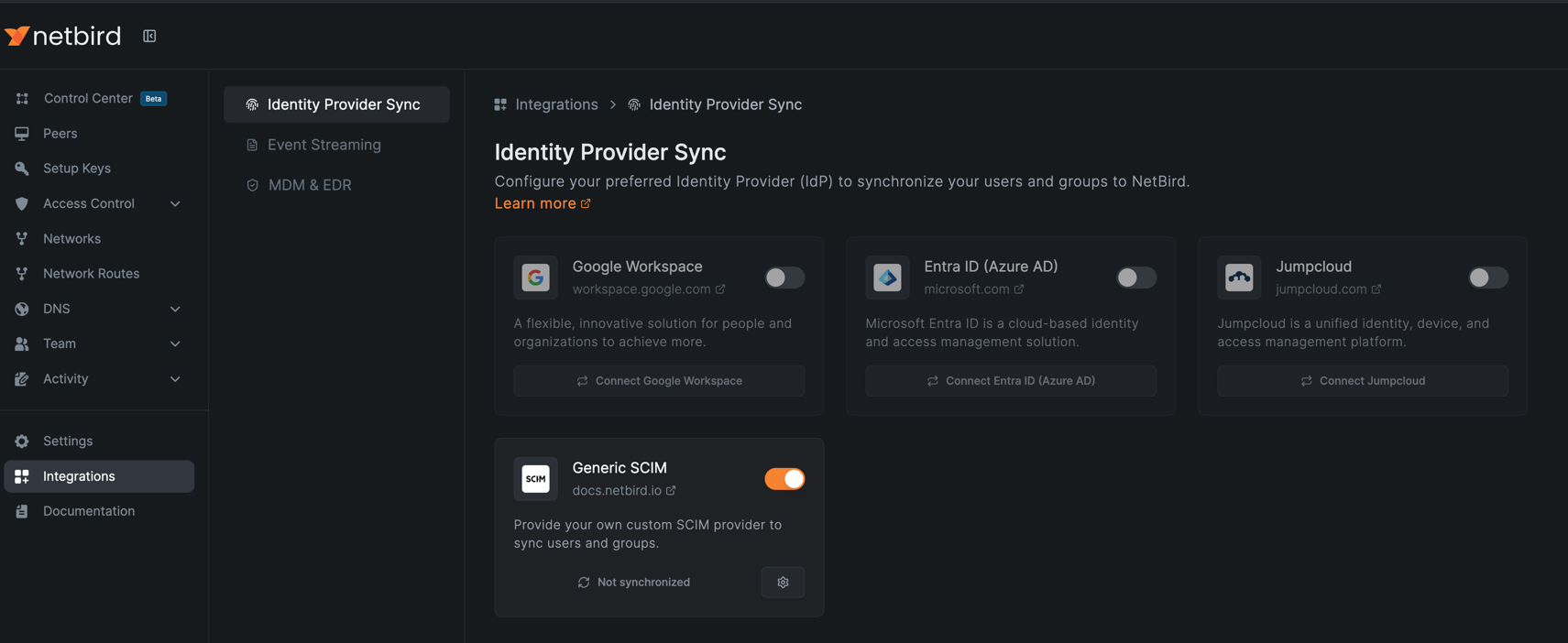Image resolution: width=1568 pixels, height=643 pixels.
Task: Click the Not synchronized button
Action: click(633, 583)
